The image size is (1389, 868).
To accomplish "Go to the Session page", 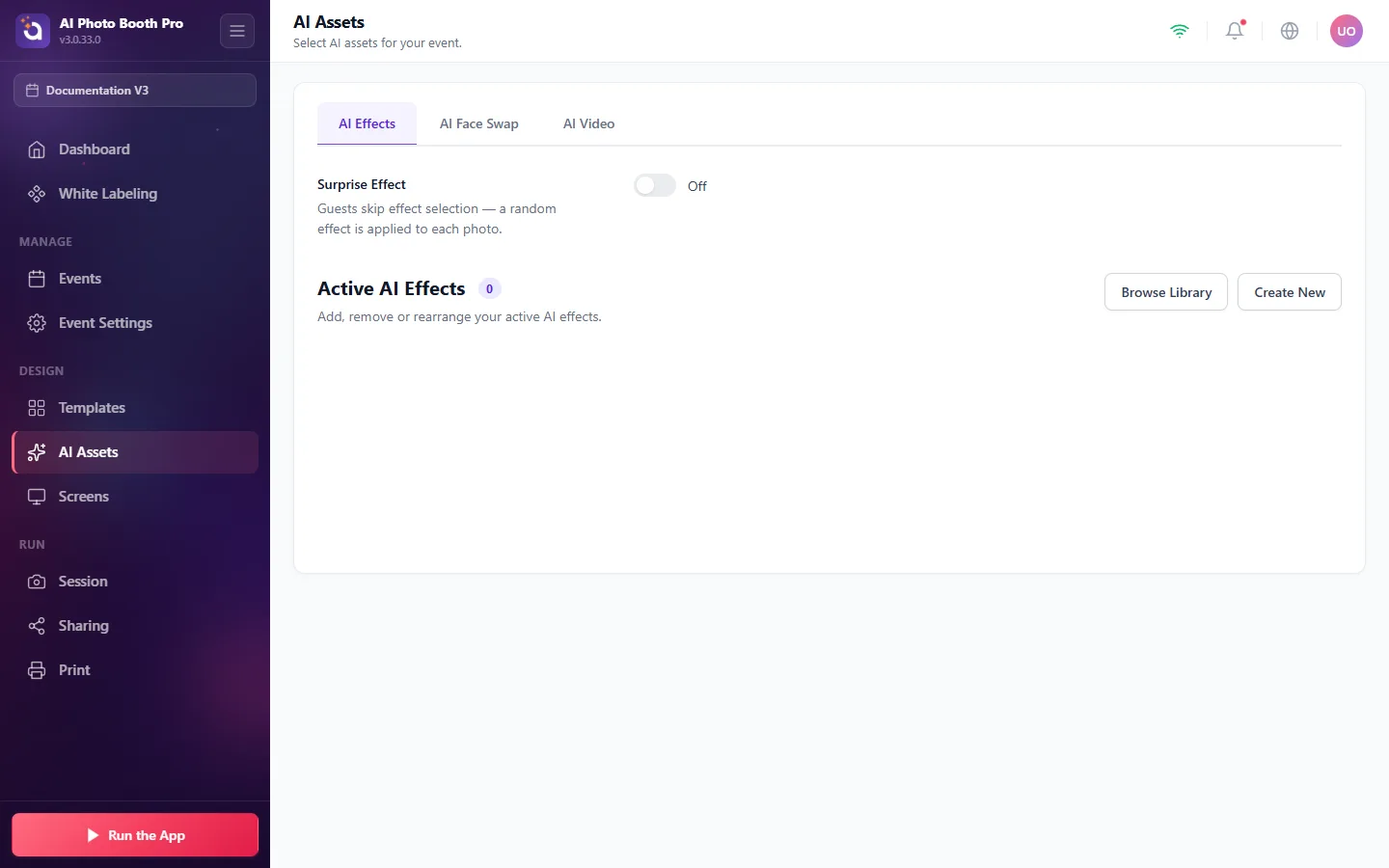I will [135, 582].
